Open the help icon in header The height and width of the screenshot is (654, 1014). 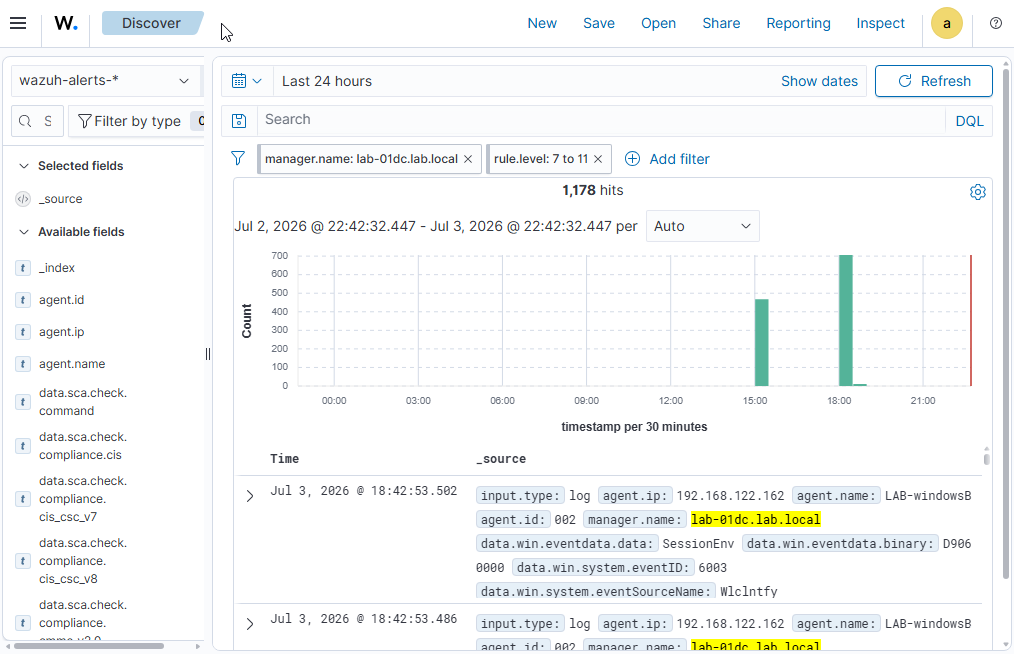[995, 23]
